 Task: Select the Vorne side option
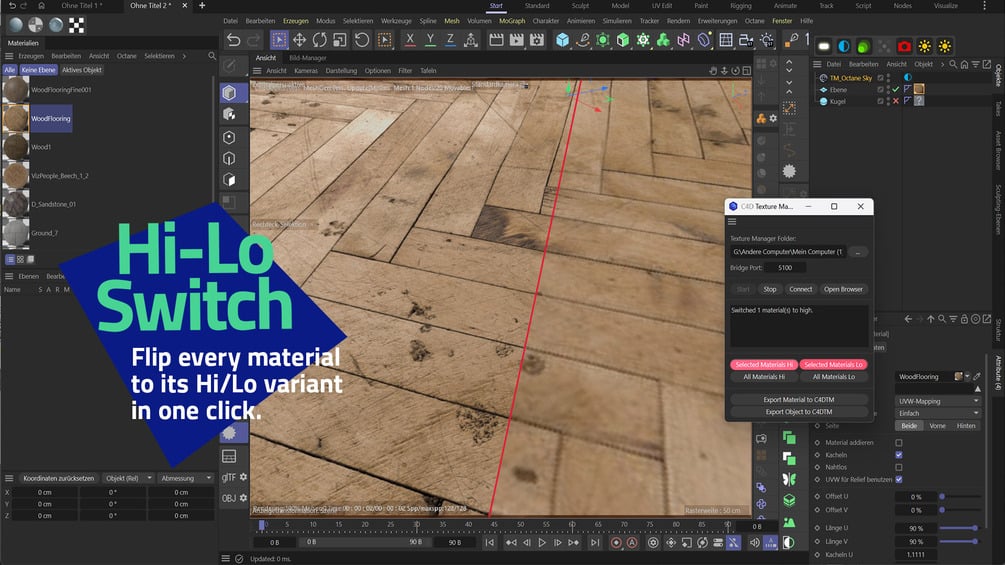tap(937, 426)
